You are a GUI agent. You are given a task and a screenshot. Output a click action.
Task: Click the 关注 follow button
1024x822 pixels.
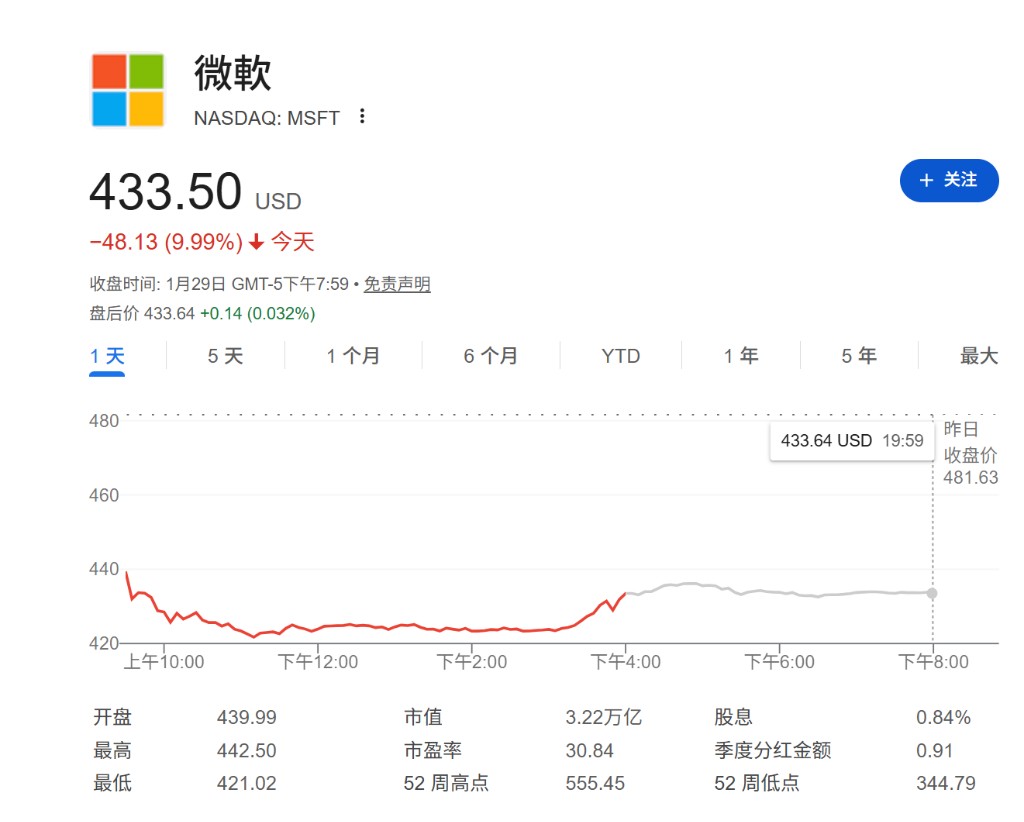(949, 180)
